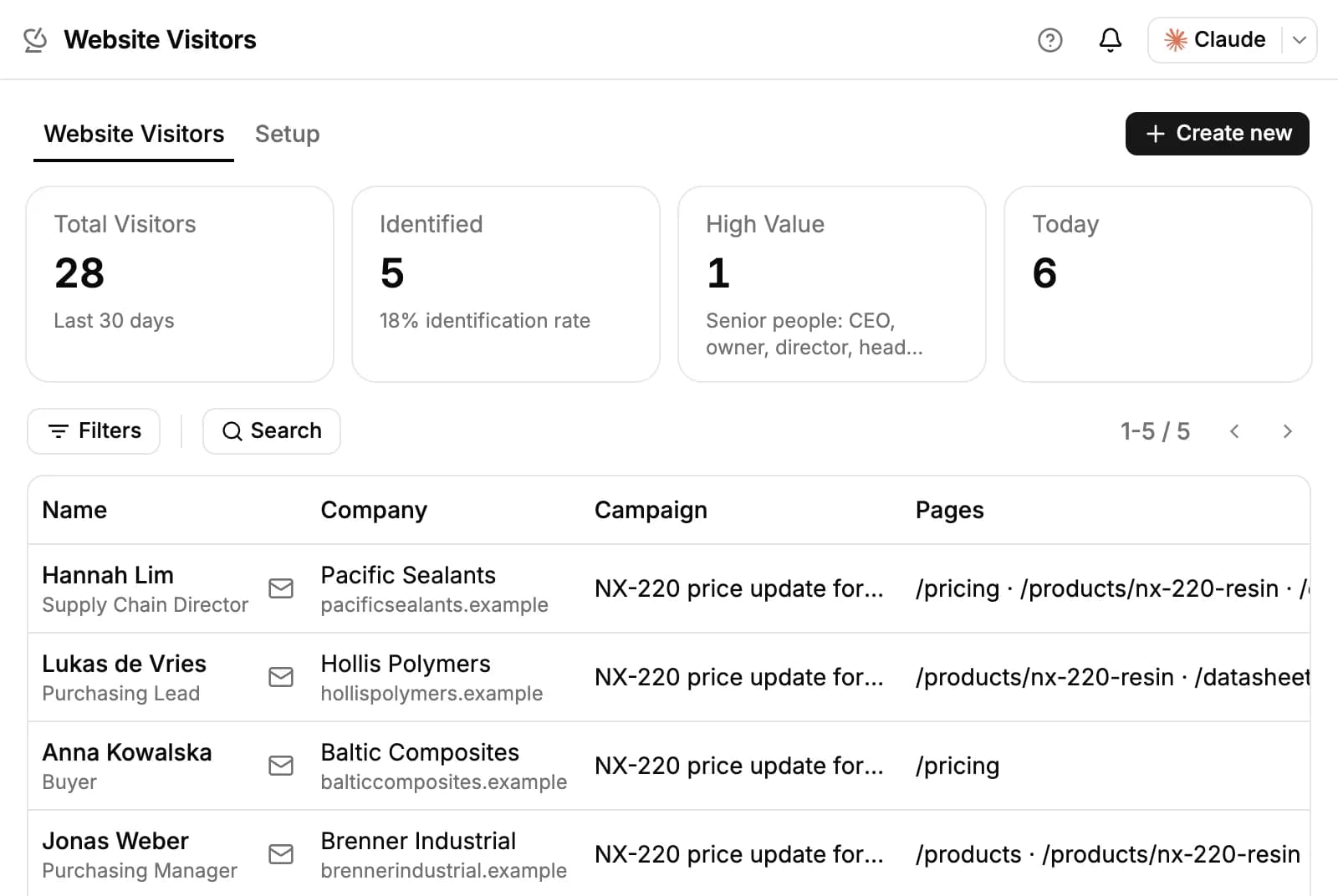The image size is (1338, 896).
Task: Click the Baltic Composites company cell
Action: point(443,766)
